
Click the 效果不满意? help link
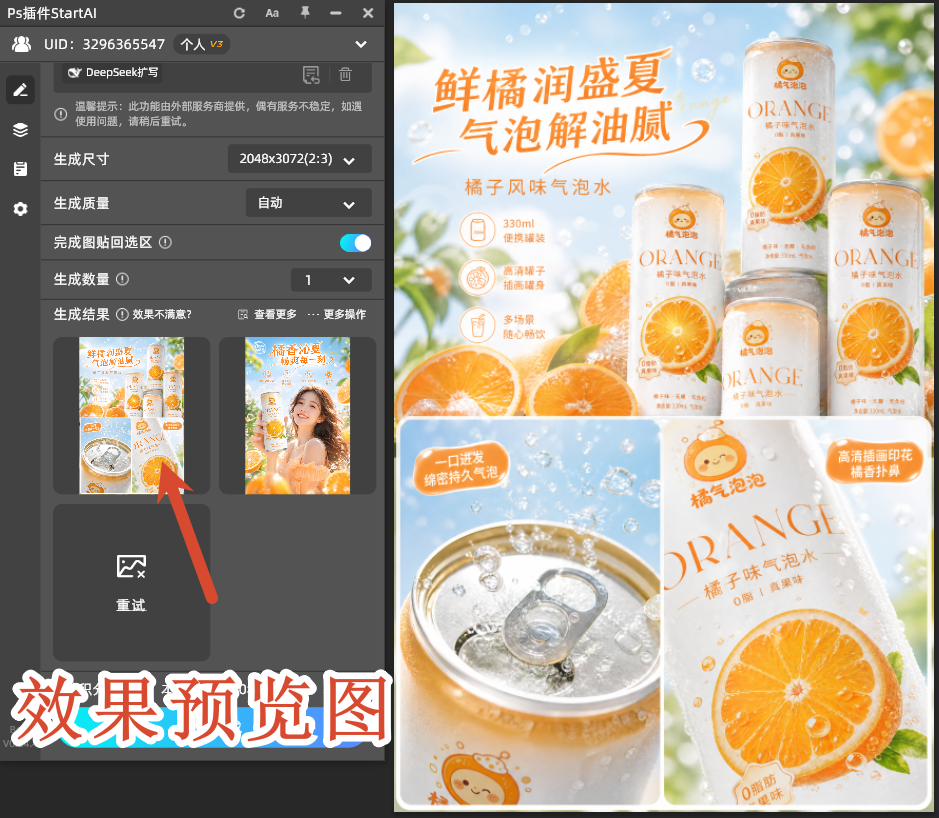point(162,314)
